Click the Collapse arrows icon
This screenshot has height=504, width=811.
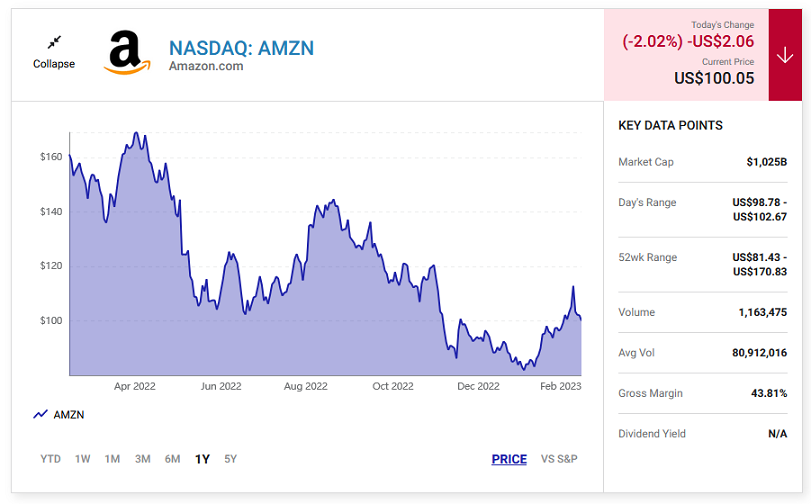click(x=54, y=42)
